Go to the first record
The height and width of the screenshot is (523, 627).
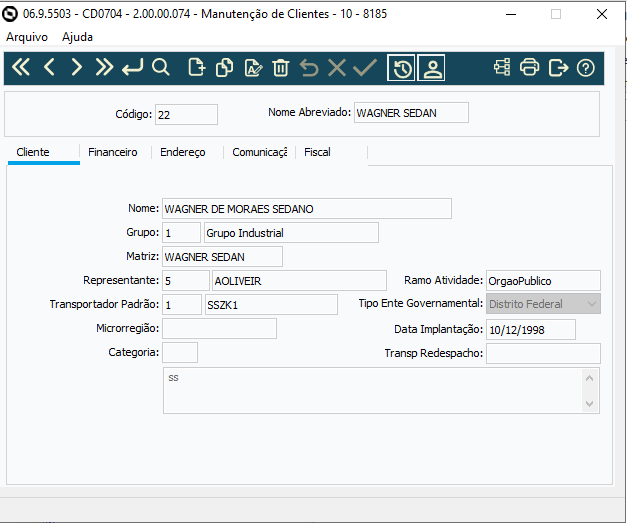[x=21, y=67]
